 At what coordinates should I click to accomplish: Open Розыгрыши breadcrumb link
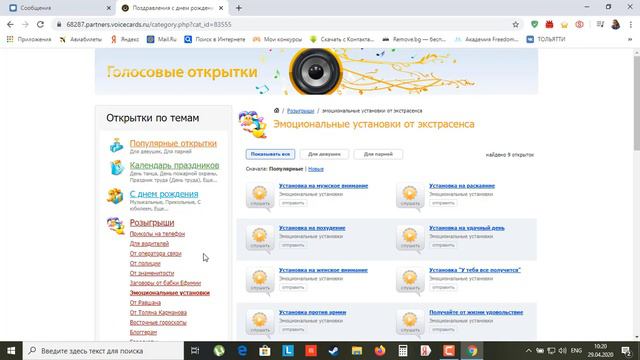click(x=300, y=111)
